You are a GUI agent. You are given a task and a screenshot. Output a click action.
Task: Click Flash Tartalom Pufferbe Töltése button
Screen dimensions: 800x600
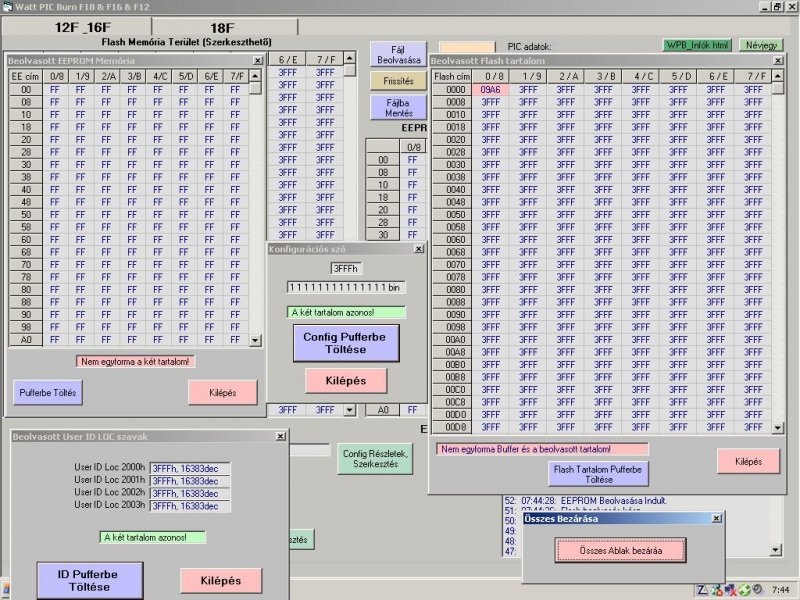[598, 474]
